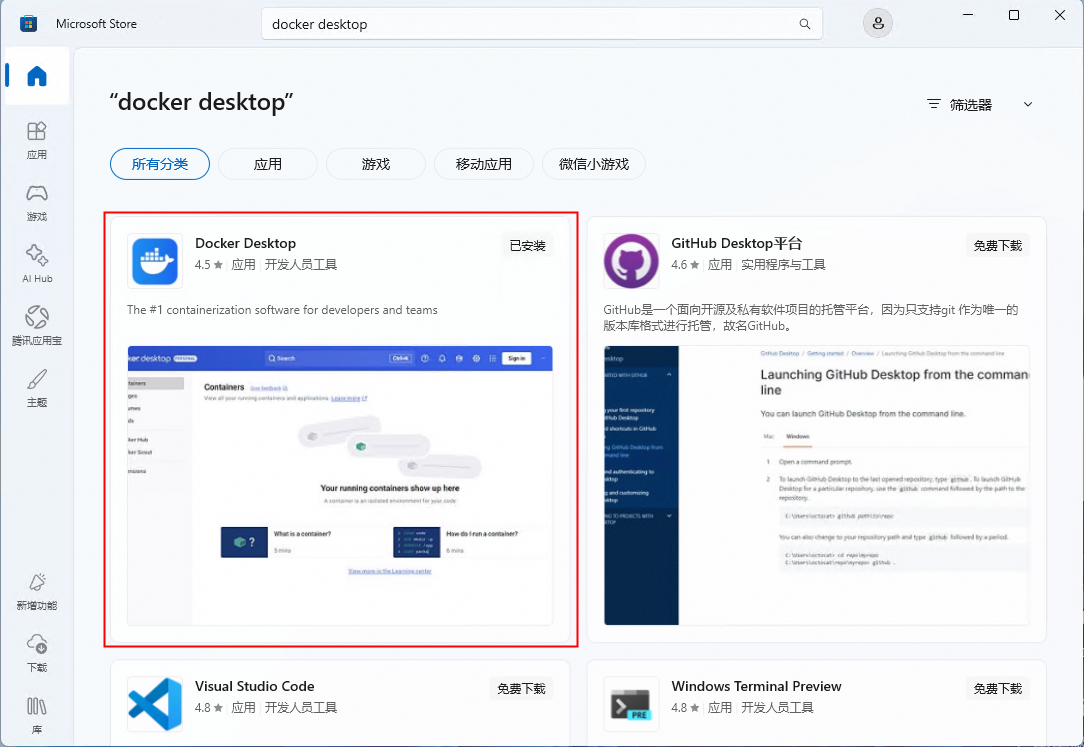Open the user account profile icon

pyautogui.click(x=877, y=23)
